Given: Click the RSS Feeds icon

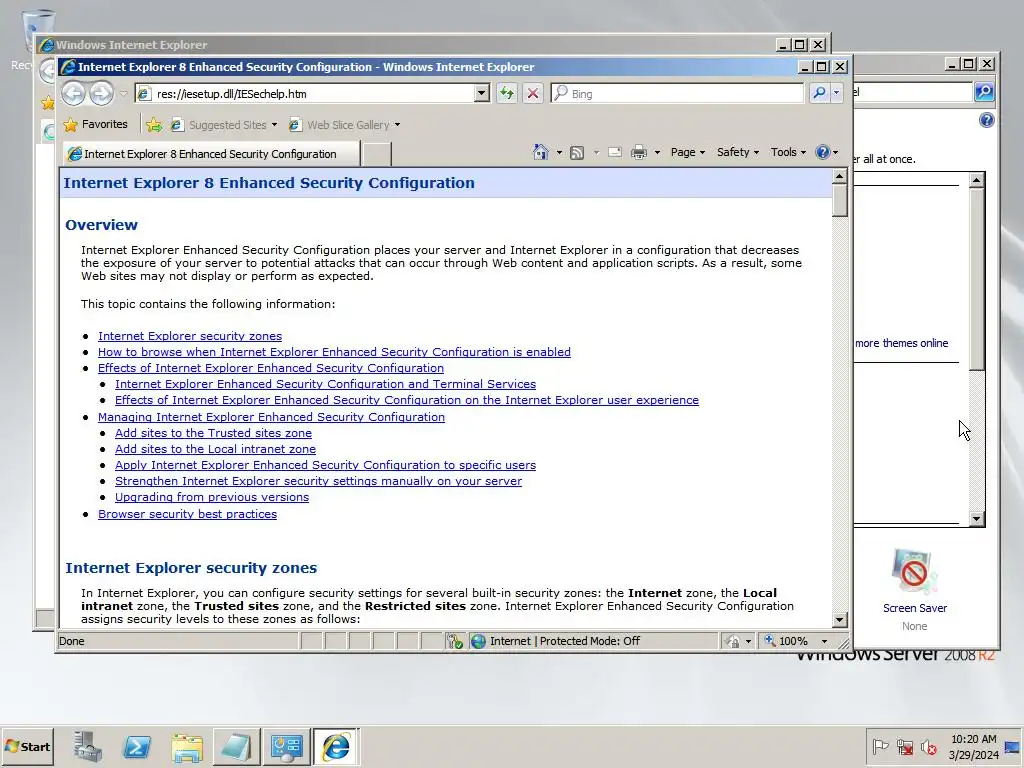Looking at the screenshot, I should [577, 153].
